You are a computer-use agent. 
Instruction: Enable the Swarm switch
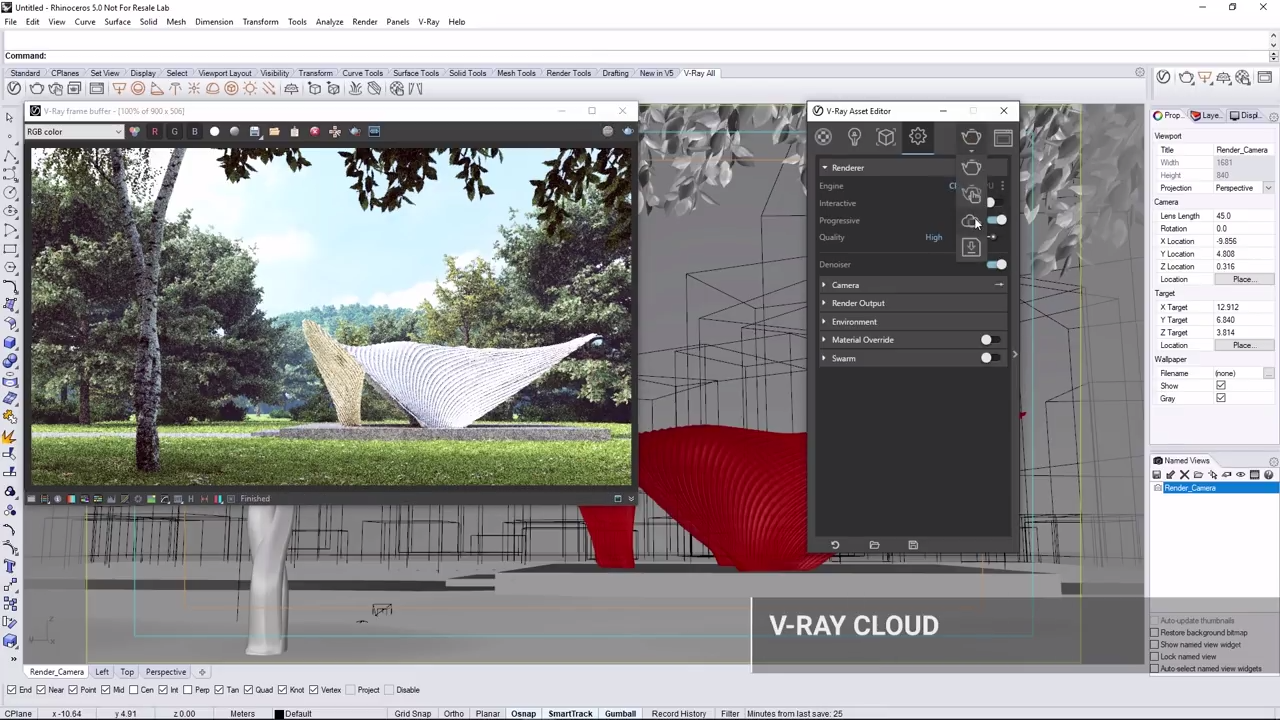(990, 358)
